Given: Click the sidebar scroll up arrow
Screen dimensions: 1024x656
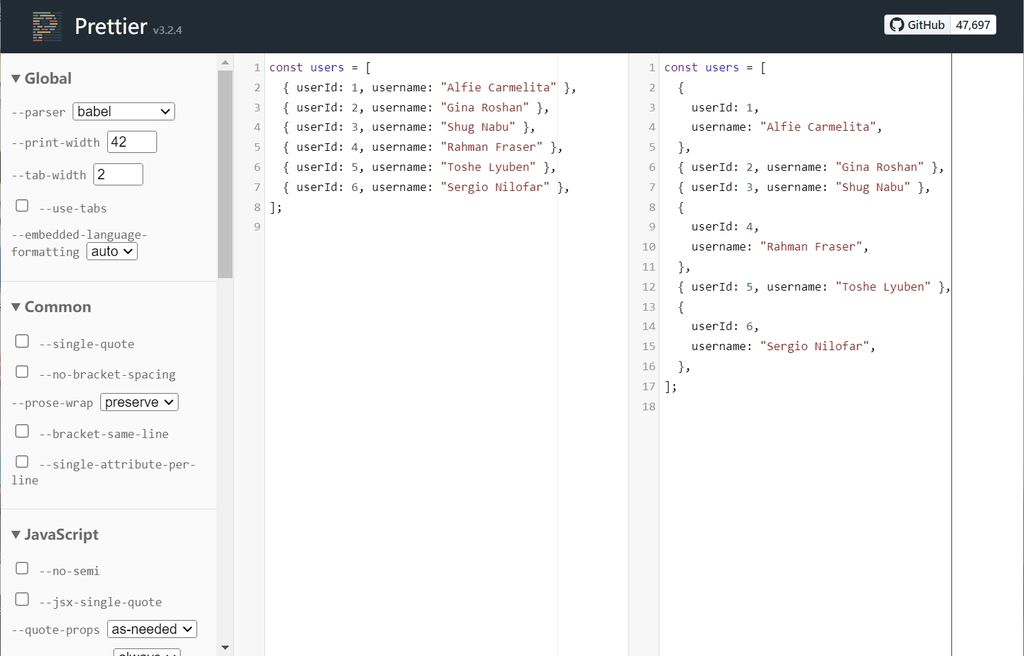Looking at the screenshot, I should pos(225,63).
